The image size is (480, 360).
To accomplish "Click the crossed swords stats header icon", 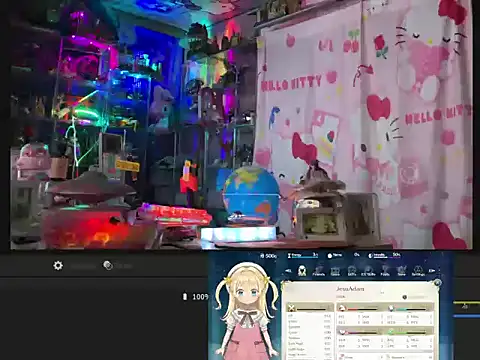I will tap(292, 307).
